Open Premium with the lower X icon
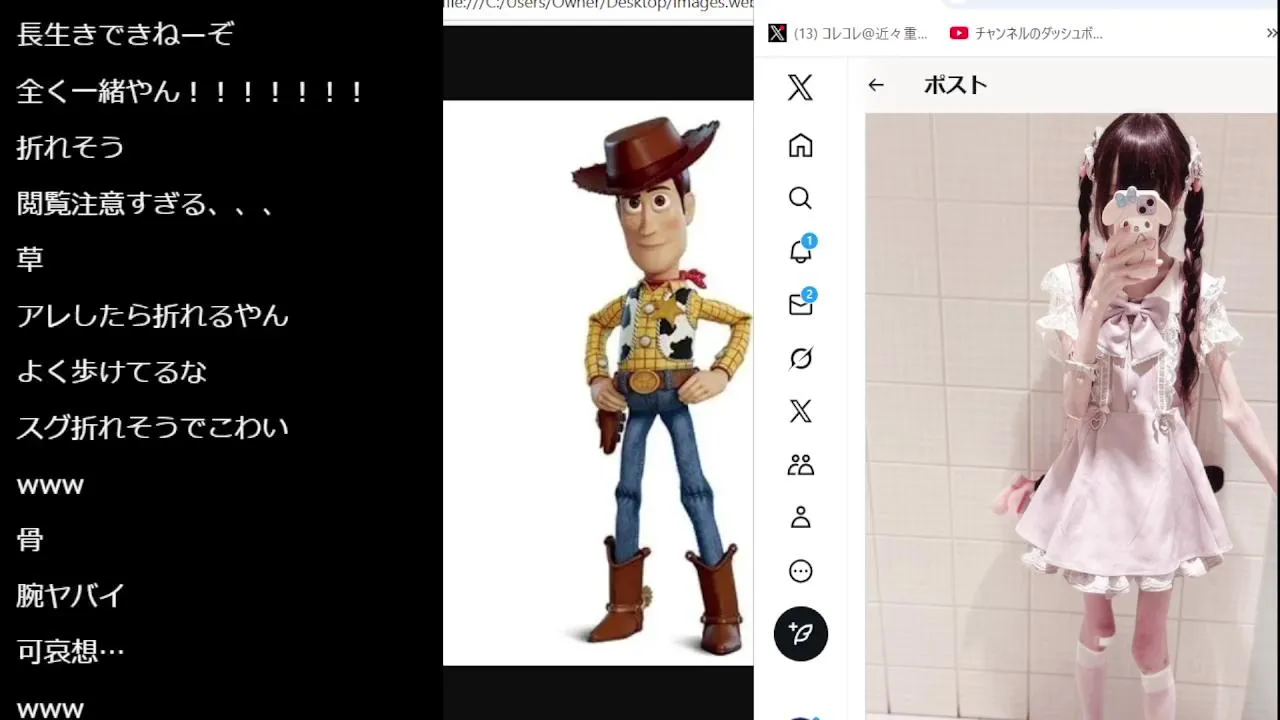This screenshot has height=720, width=1280. 800,411
